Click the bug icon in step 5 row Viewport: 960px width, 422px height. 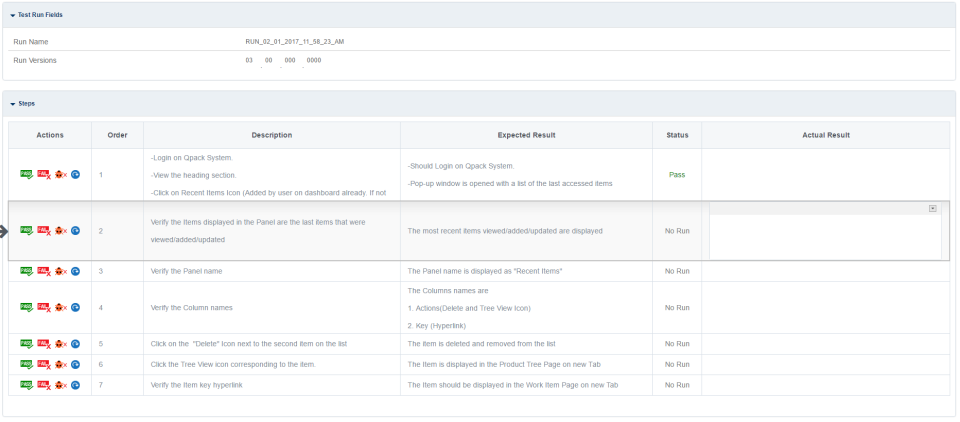click(x=60, y=344)
